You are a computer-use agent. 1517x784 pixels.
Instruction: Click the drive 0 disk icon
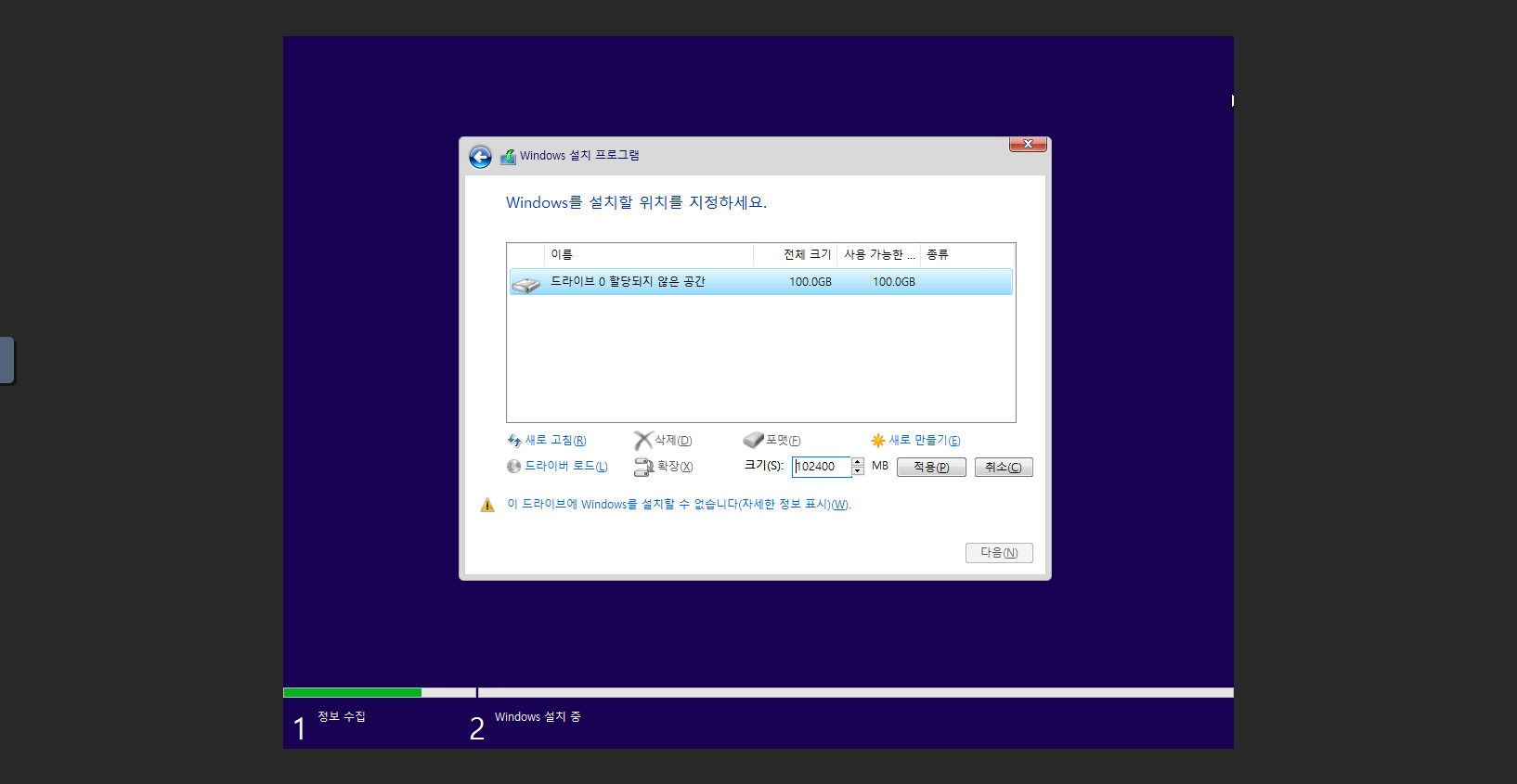526,284
